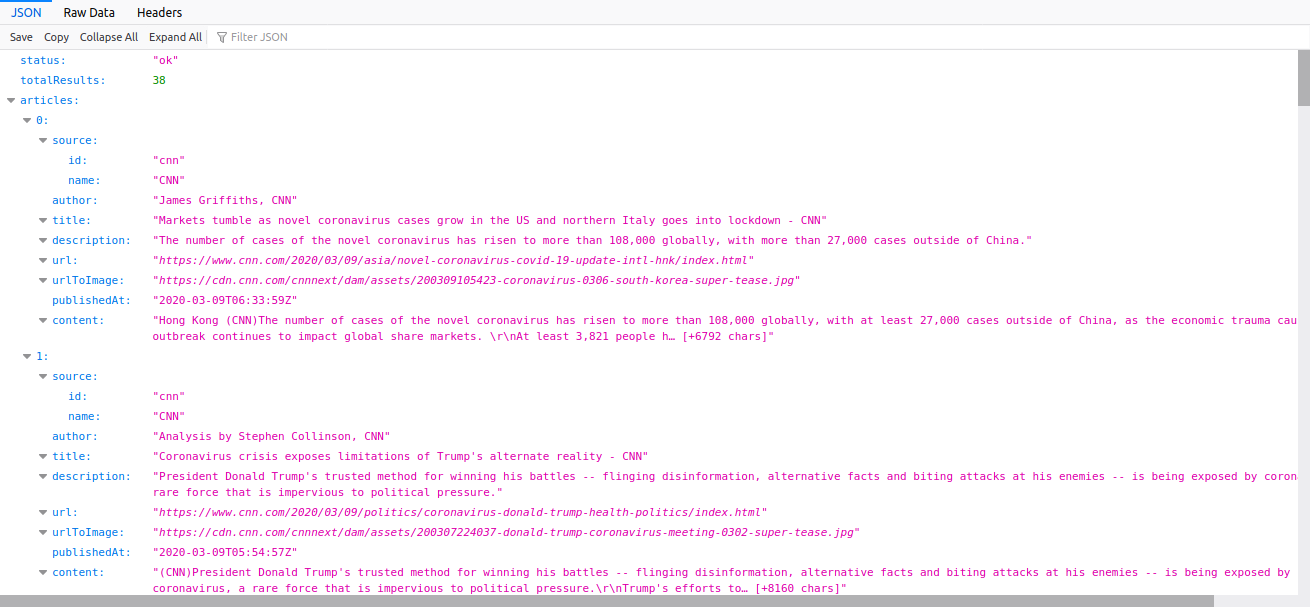Screen dimensions: 1310x607
Task: Collapse the articles array
Action: pos(11,100)
